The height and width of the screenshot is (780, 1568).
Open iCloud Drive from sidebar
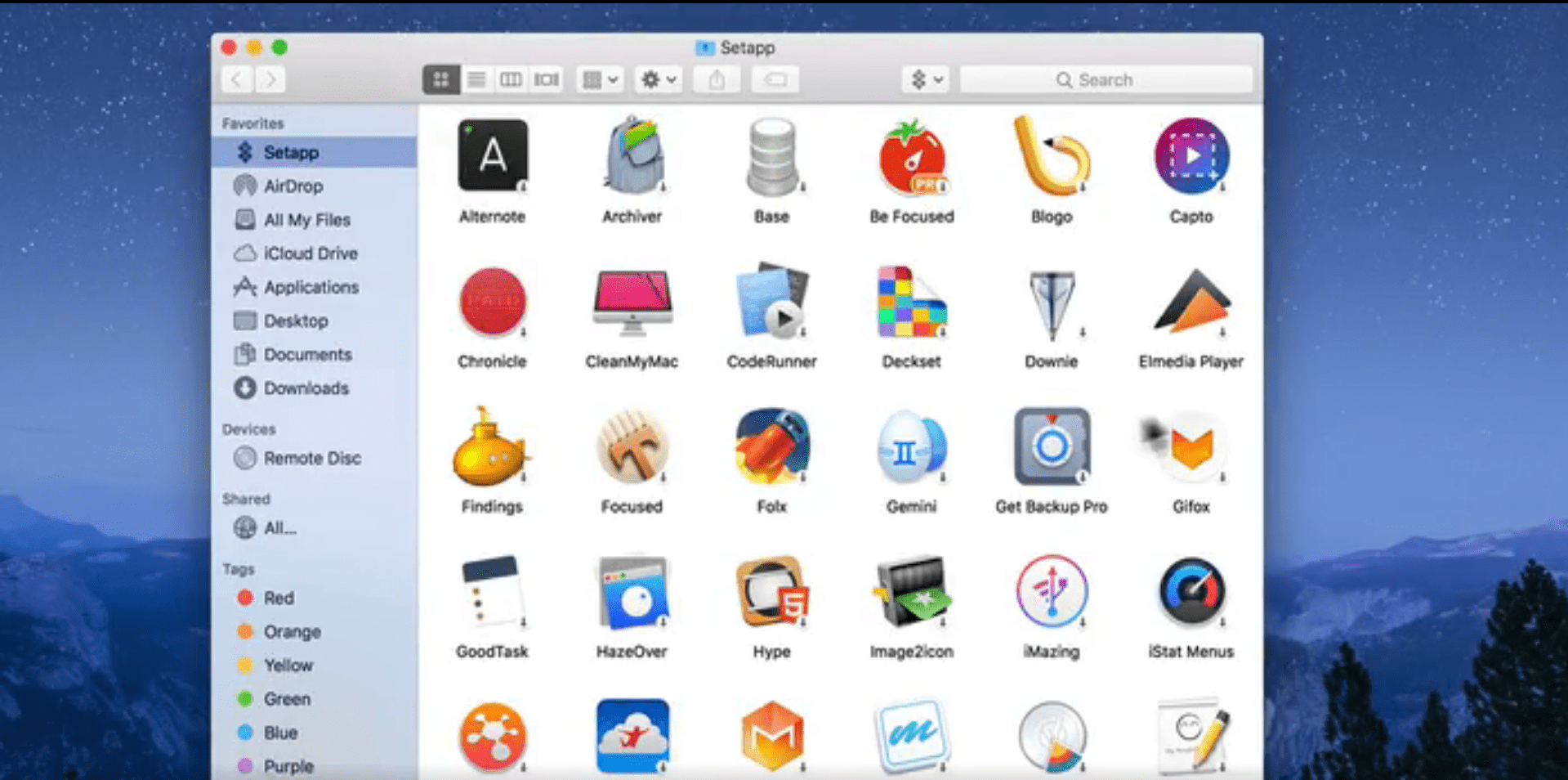[x=315, y=253]
